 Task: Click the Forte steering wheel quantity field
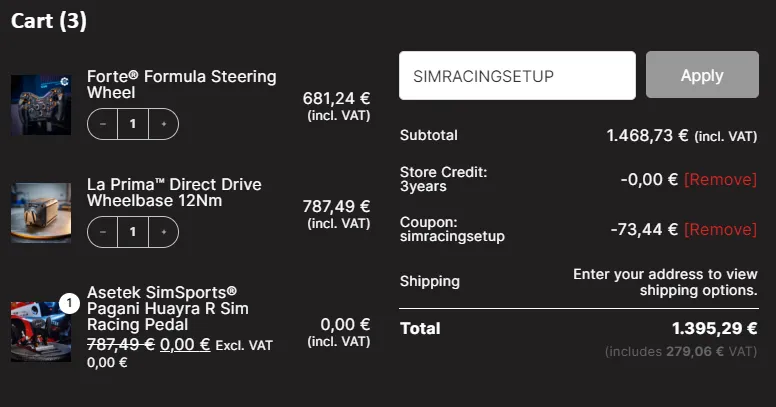pyautogui.click(x=133, y=124)
